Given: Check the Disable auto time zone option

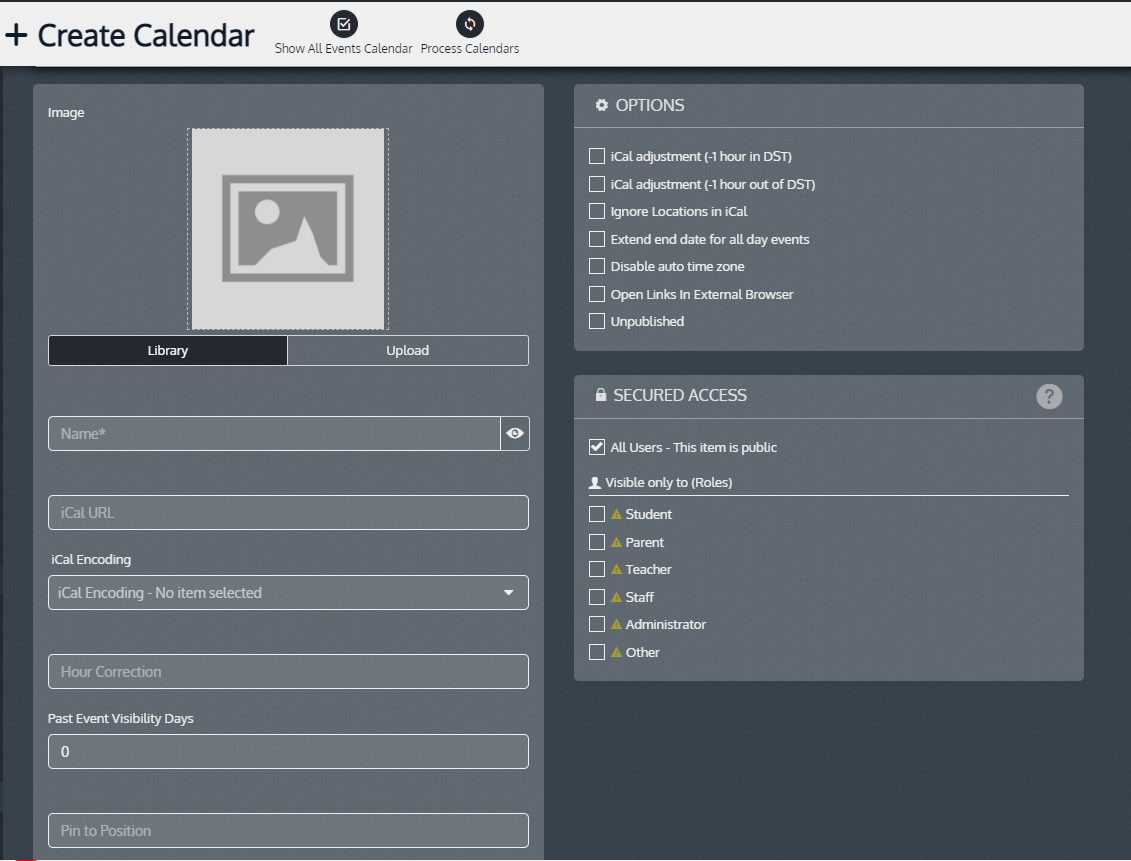Looking at the screenshot, I should (x=597, y=266).
